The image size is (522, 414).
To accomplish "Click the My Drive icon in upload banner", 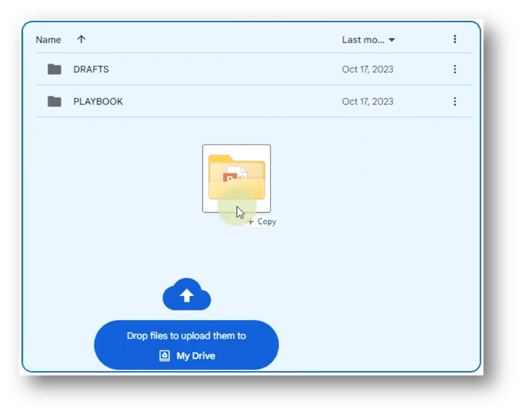I will [x=164, y=356].
